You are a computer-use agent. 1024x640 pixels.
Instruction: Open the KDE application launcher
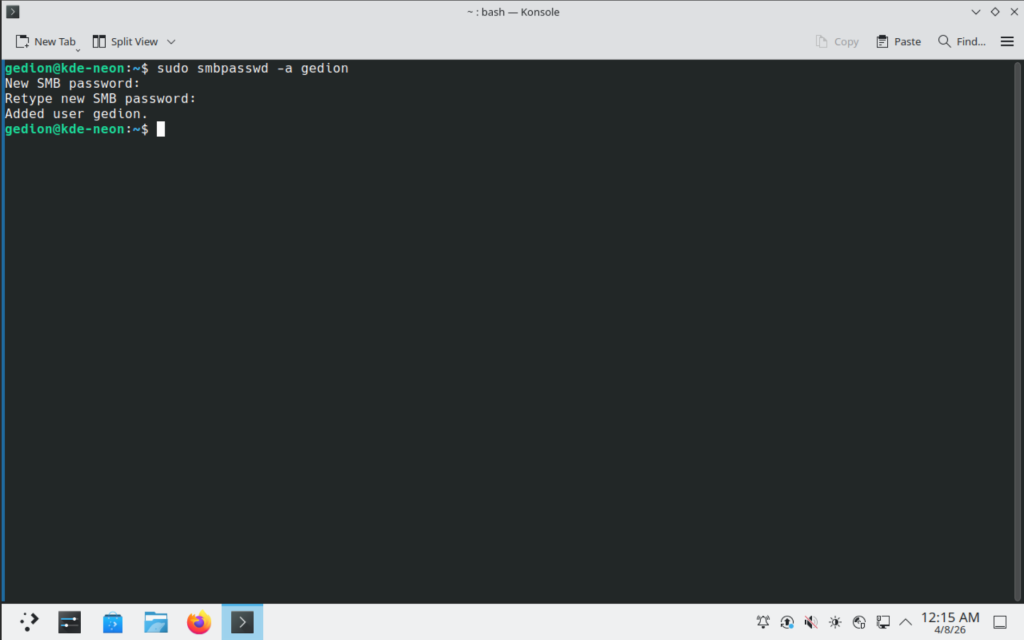click(27, 621)
